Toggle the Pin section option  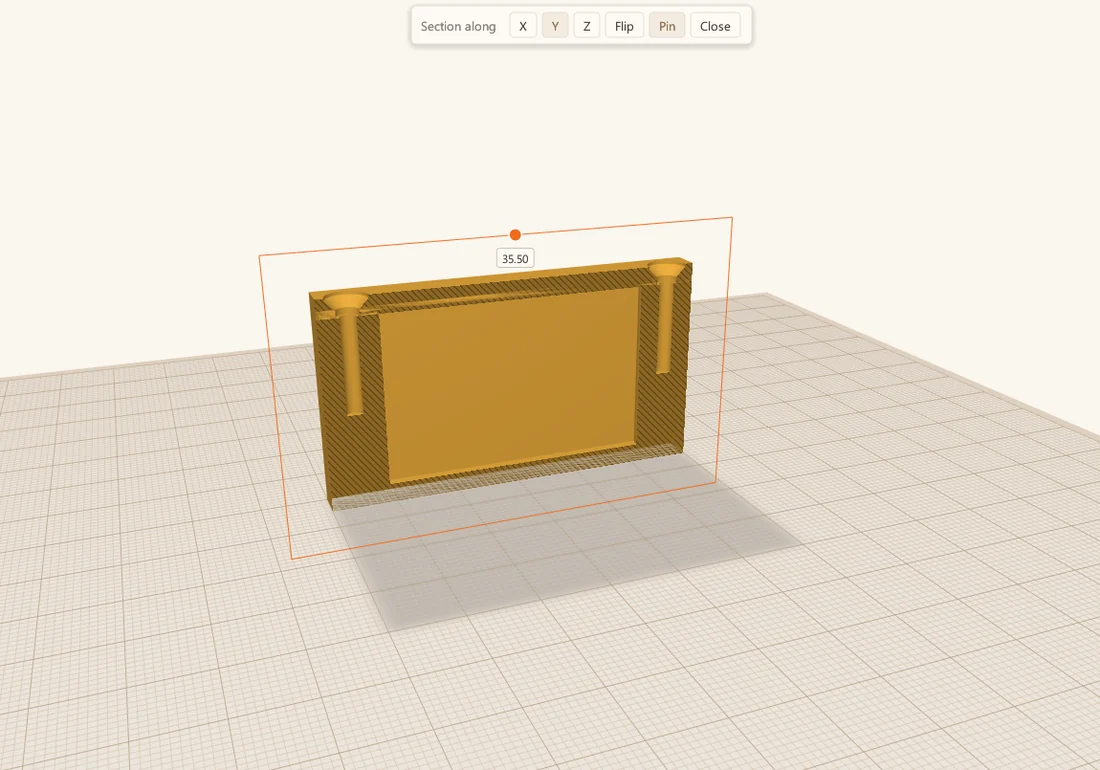[666, 26]
